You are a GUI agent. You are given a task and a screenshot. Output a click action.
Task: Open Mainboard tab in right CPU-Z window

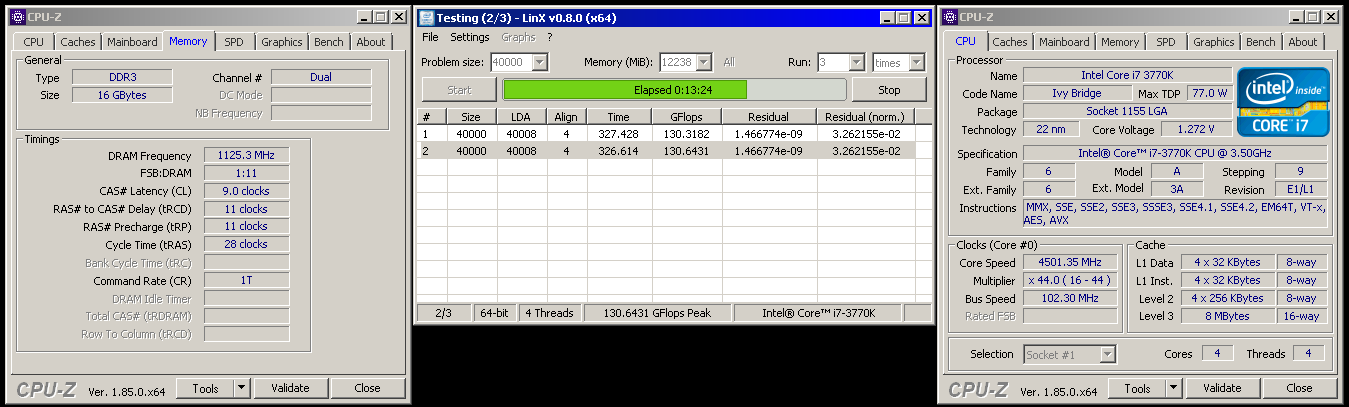pos(1065,42)
